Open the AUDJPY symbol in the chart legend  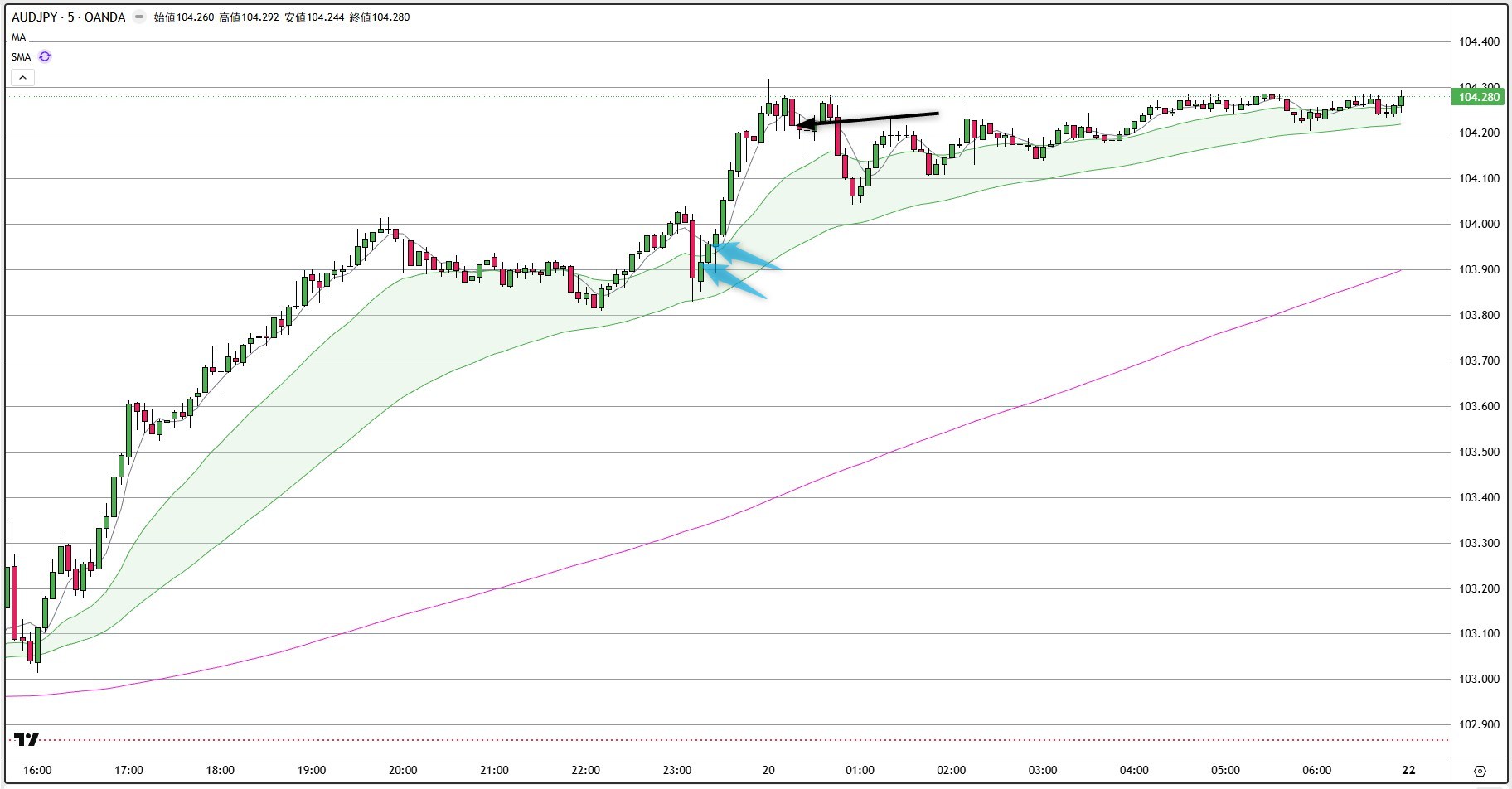coord(33,17)
